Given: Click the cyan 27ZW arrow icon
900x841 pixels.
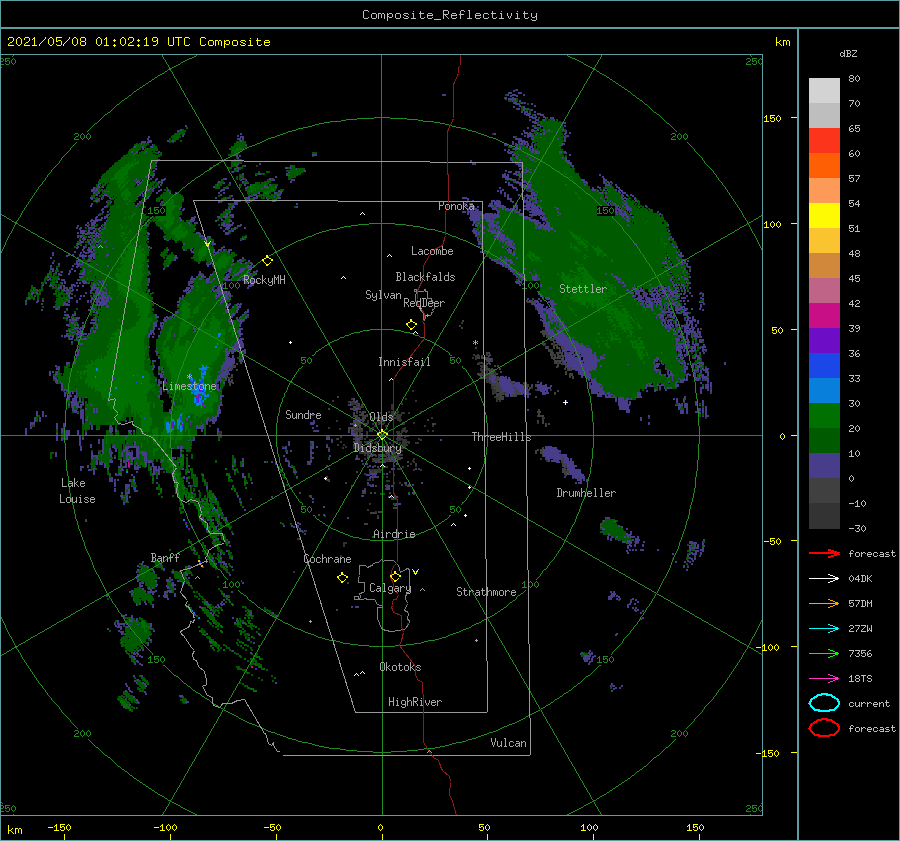Looking at the screenshot, I should 824,629.
